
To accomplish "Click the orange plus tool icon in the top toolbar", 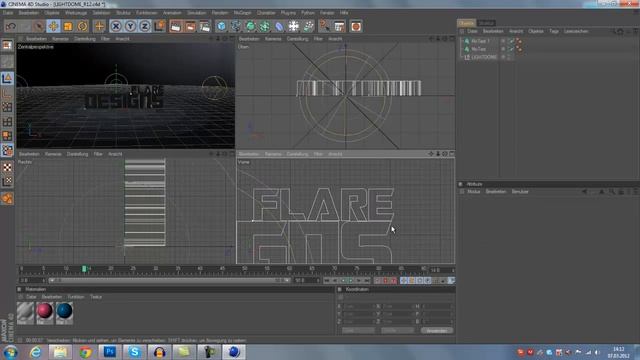I will coord(99,26).
